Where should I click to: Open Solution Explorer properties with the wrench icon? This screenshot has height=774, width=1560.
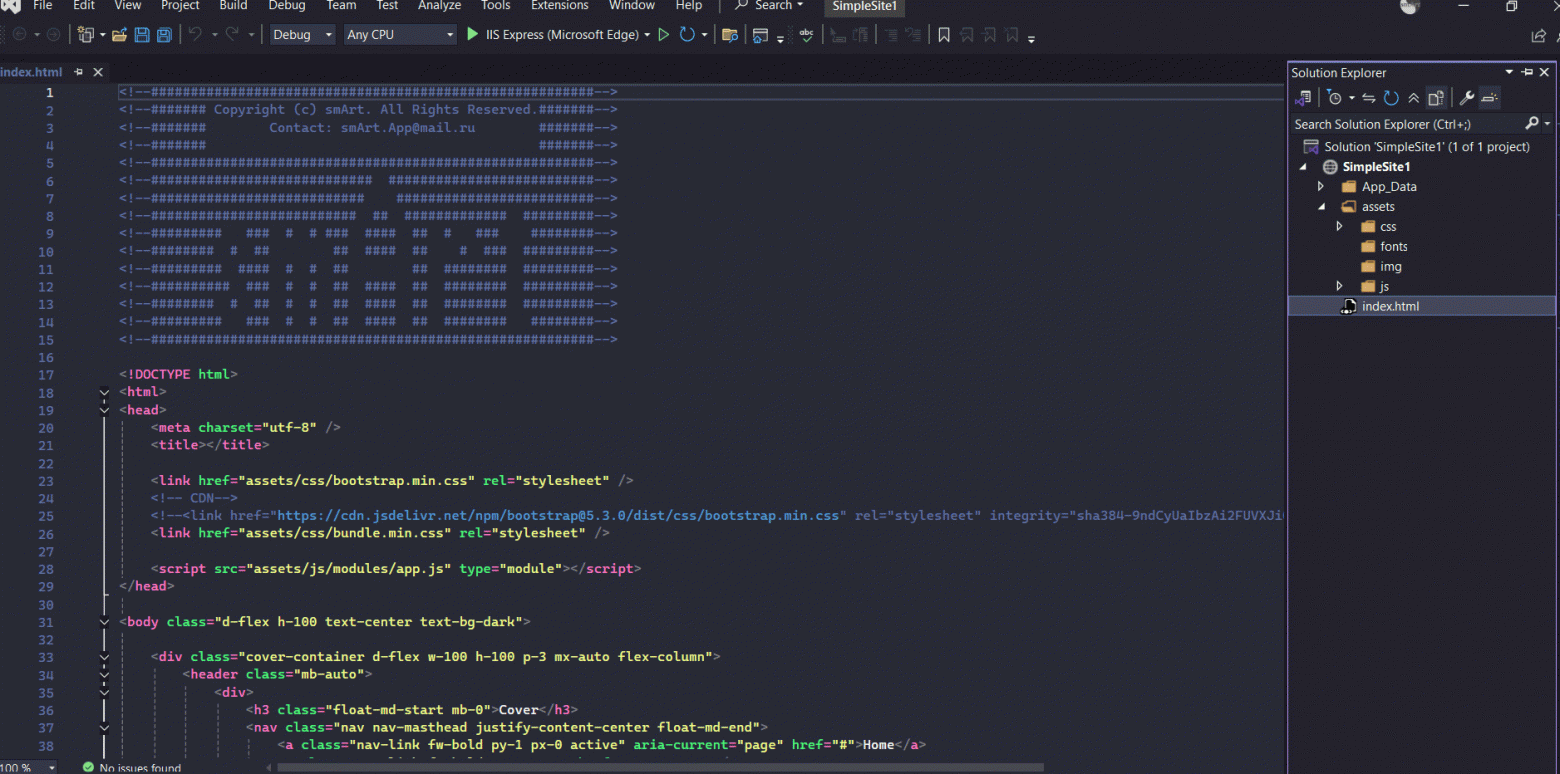[x=1466, y=98]
